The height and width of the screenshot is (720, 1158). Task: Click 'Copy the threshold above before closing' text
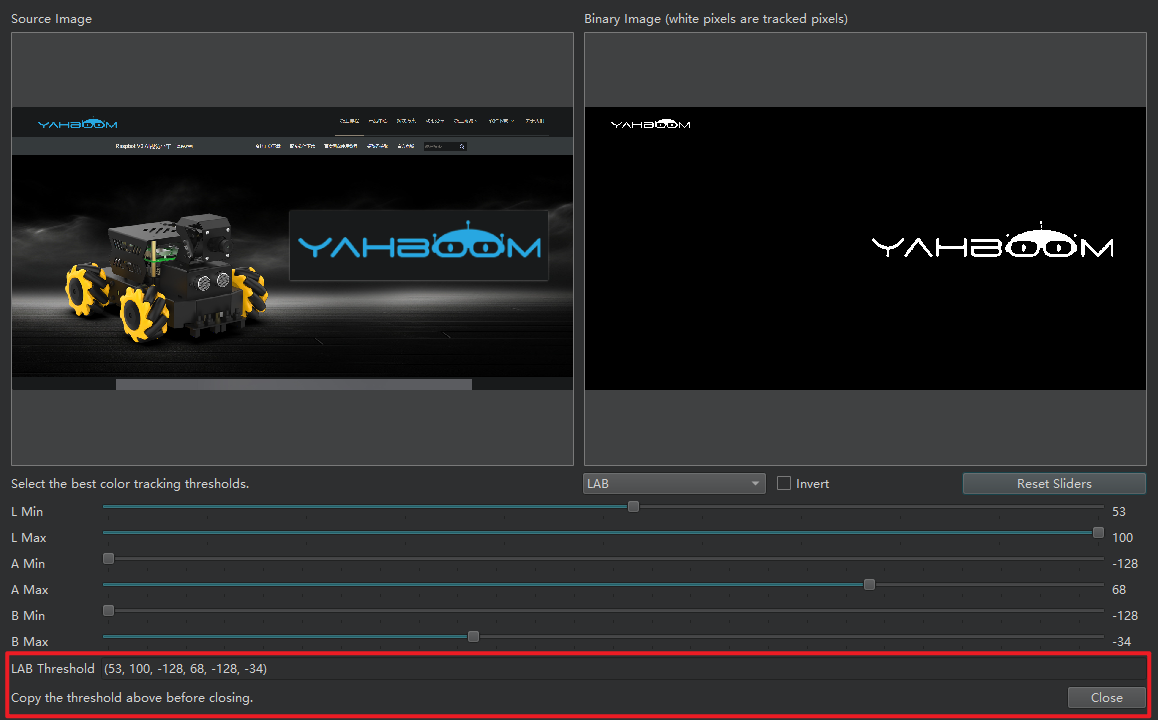pos(132,698)
